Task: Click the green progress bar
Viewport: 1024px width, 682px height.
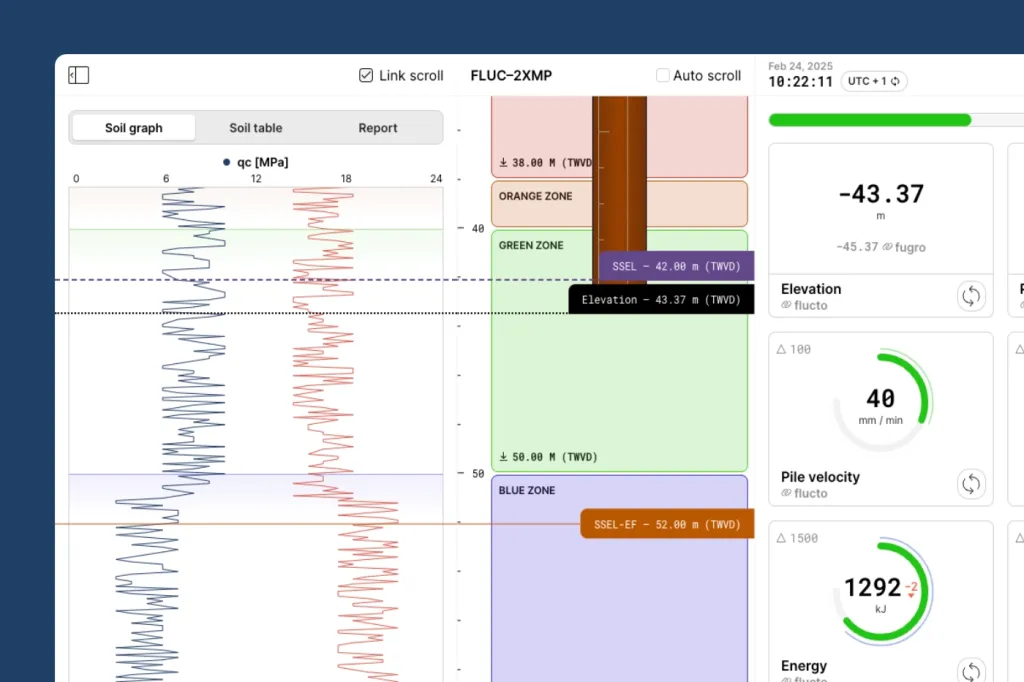Action: 869,120
